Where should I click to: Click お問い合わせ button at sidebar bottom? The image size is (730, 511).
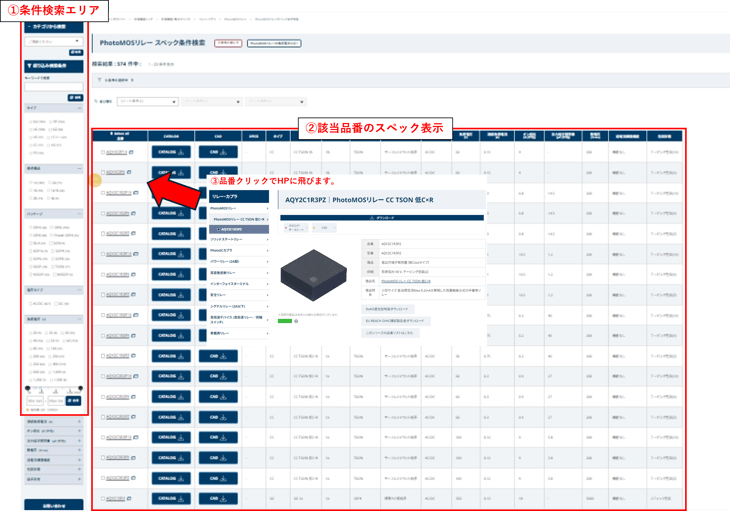[54, 505]
